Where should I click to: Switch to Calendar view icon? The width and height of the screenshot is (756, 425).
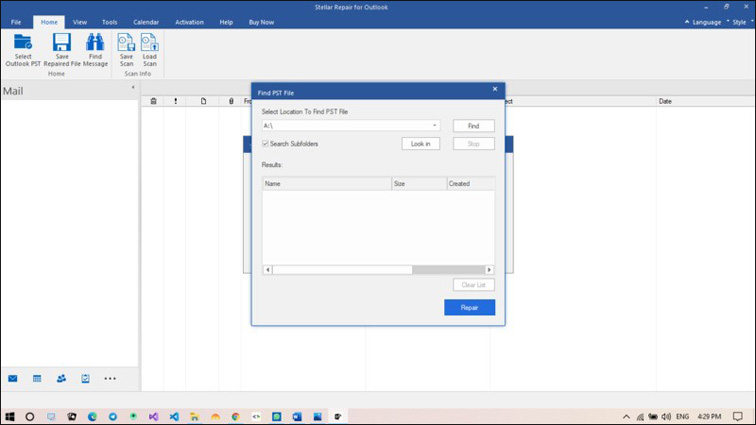37,379
